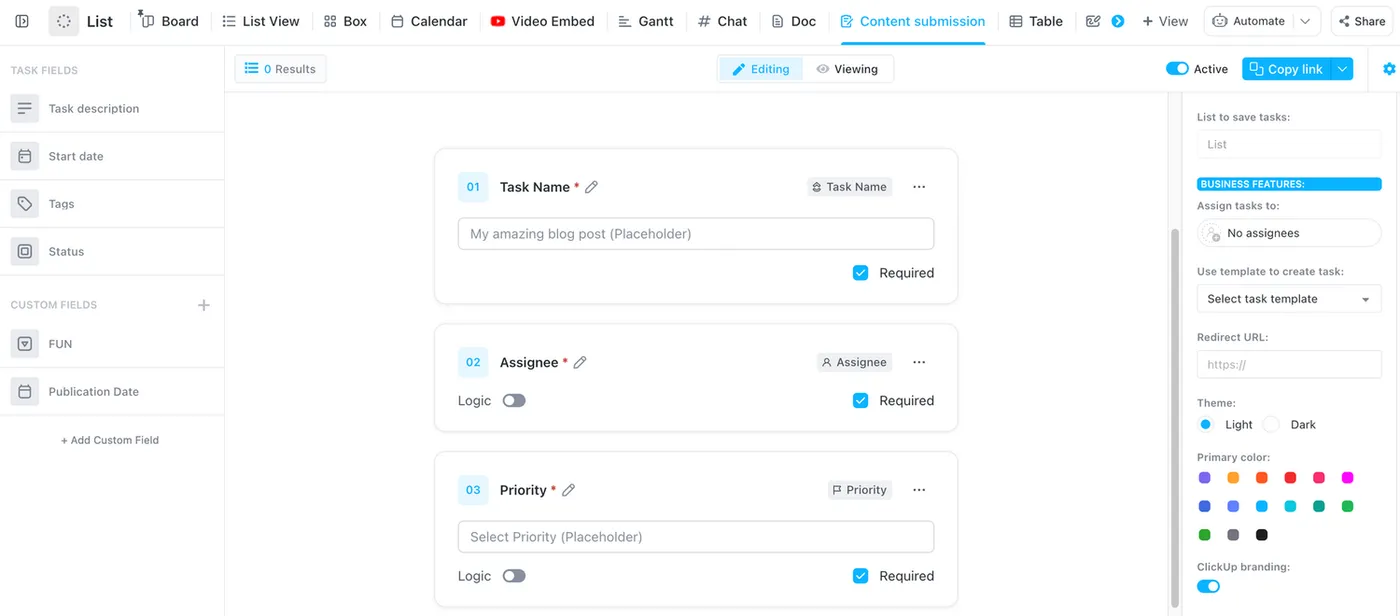
Task: Open the three-dot menu for Priority field
Action: click(x=919, y=490)
